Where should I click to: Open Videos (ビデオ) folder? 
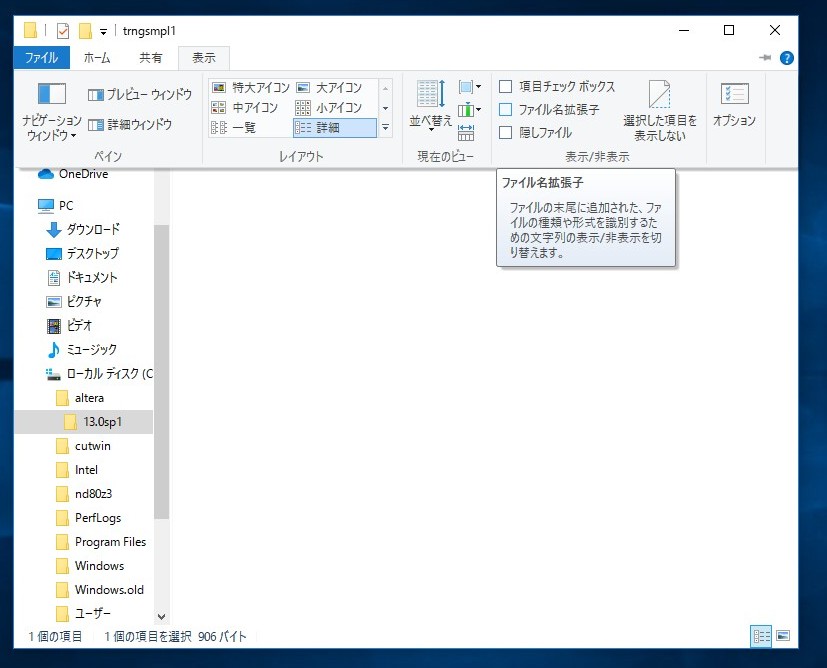tap(70, 325)
